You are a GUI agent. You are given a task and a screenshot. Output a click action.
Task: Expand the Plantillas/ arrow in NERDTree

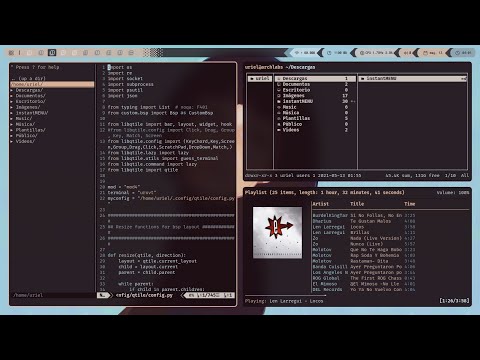[12, 130]
